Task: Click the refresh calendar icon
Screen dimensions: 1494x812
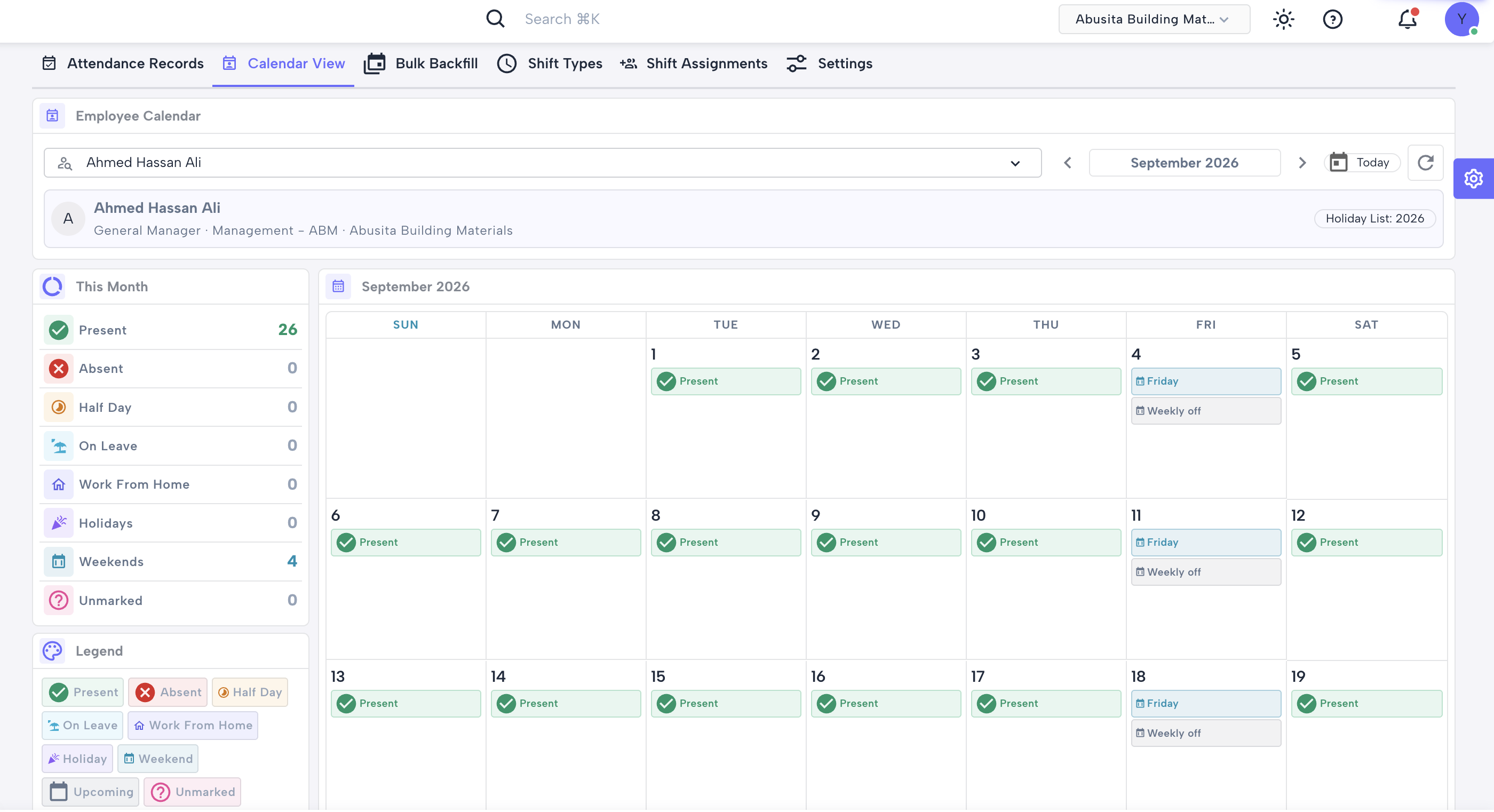Action: (1426, 163)
